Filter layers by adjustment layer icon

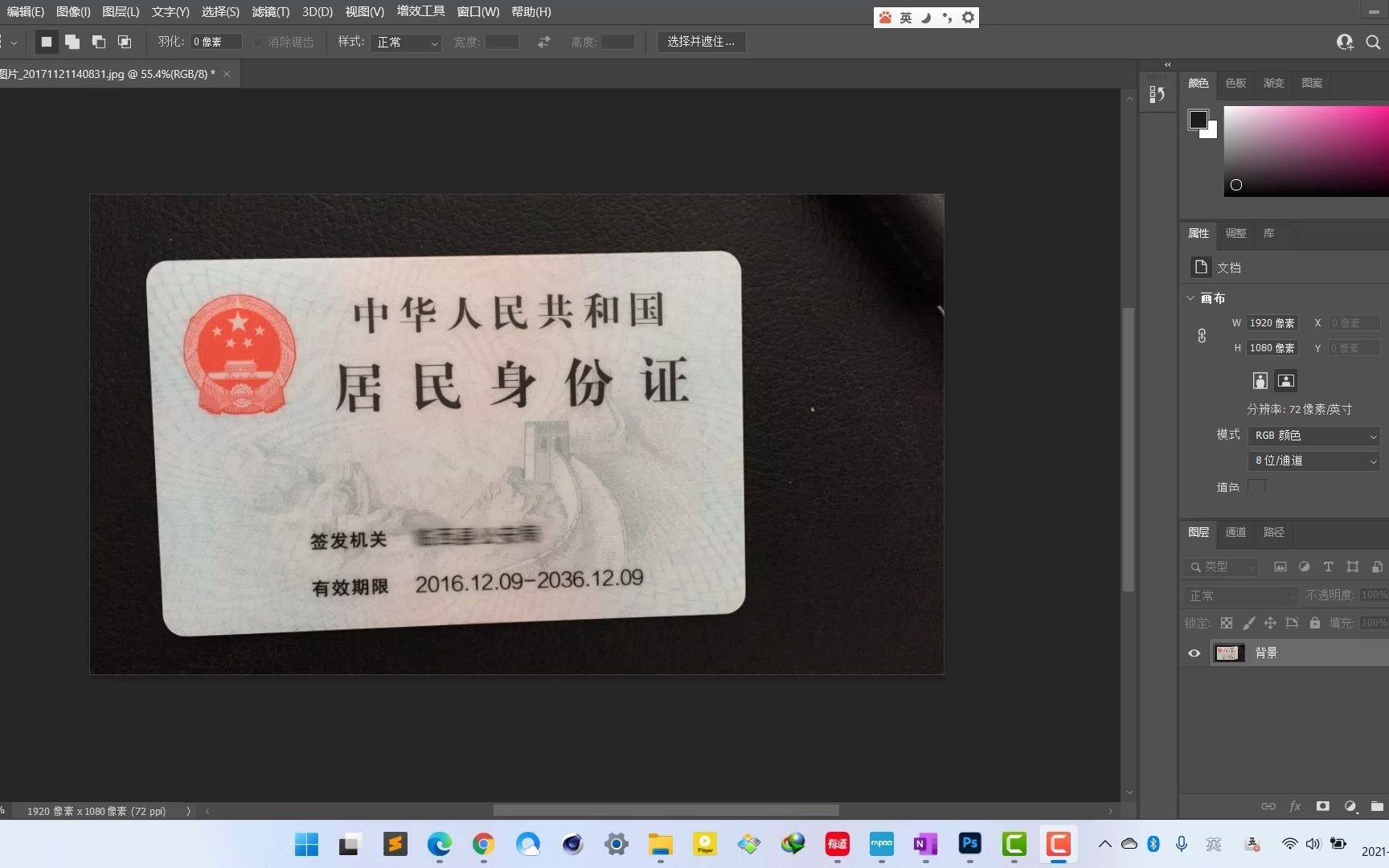[1305, 567]
